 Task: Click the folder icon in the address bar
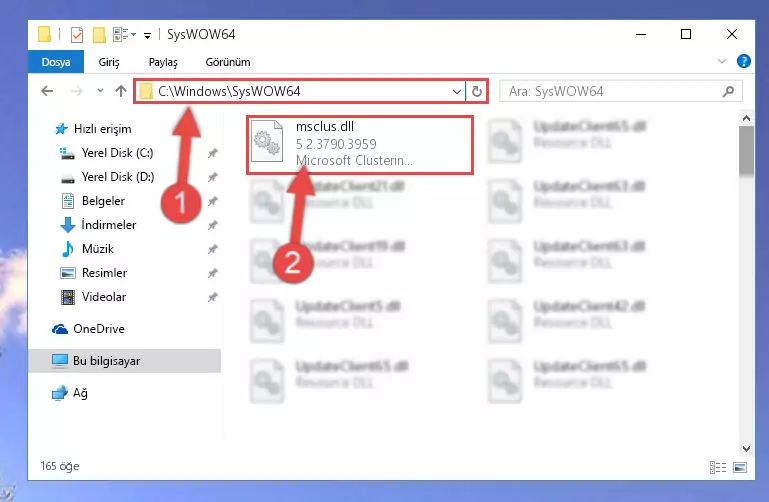146,92
